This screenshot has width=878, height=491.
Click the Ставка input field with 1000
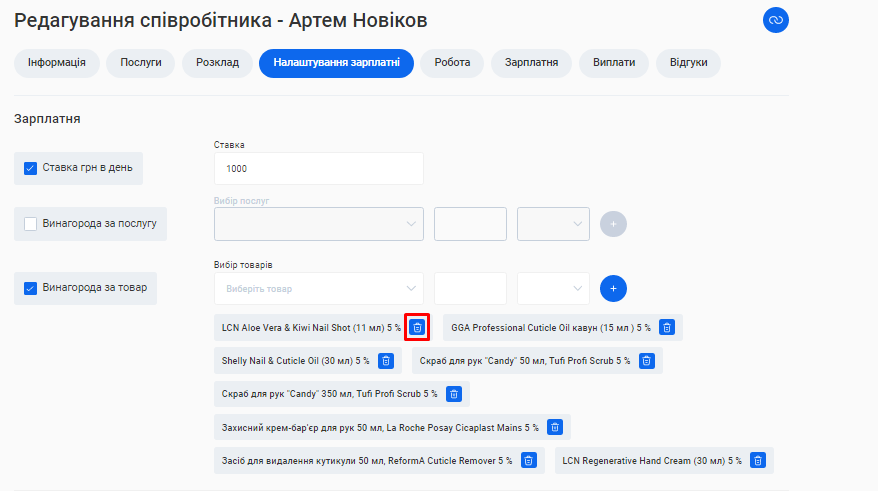click(x=319, y=168)
